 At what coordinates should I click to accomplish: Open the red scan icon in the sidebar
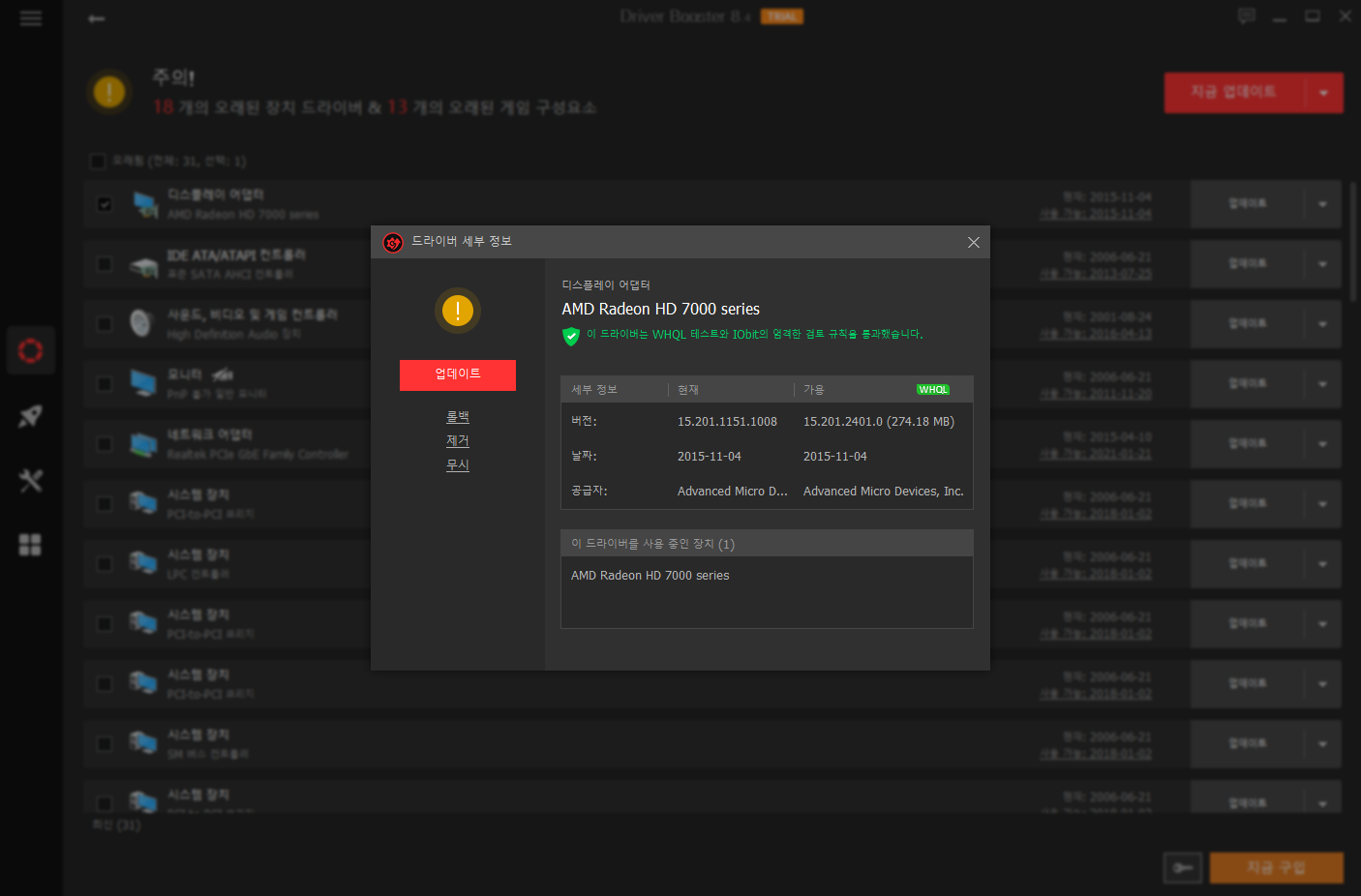pos(31,350)
